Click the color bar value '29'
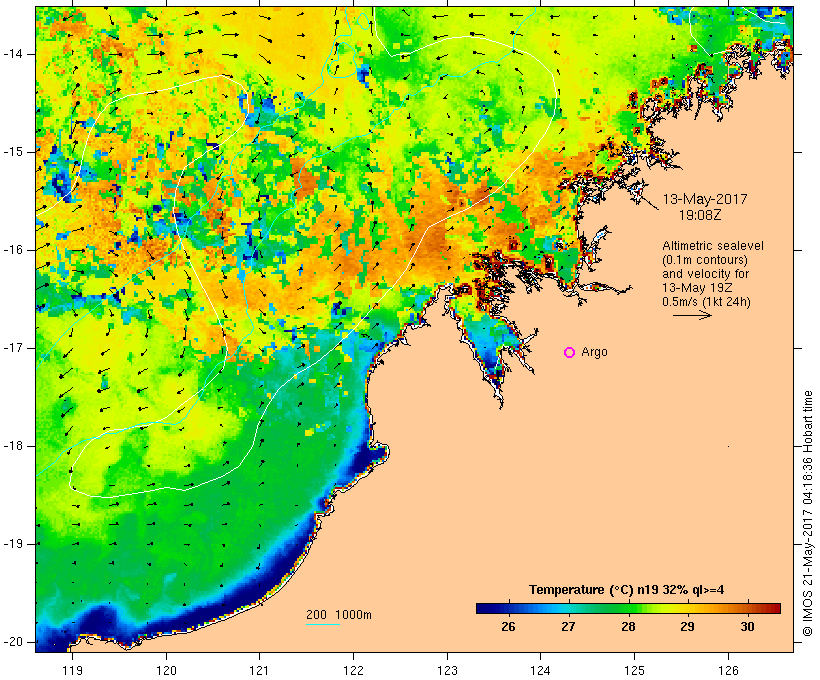 pos(687,626)
